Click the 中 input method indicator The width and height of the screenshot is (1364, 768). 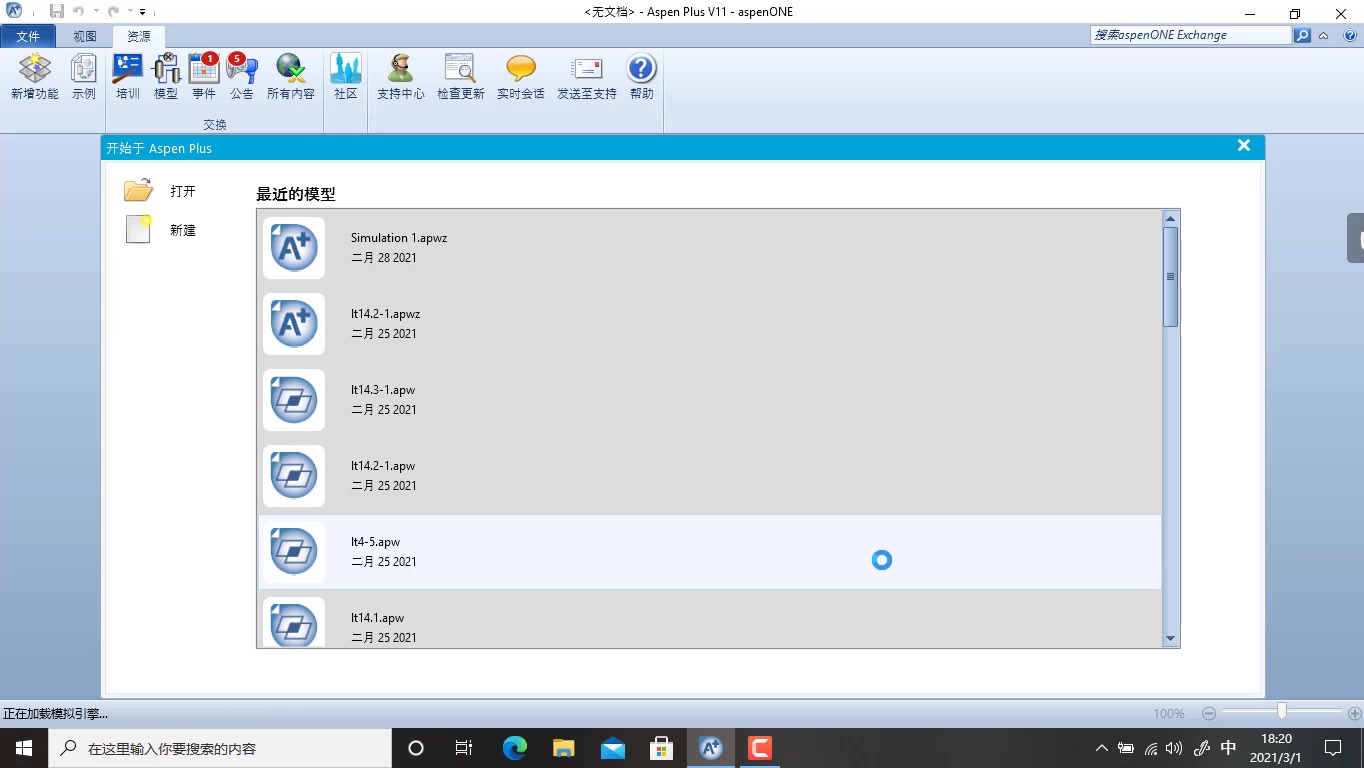1229,748
